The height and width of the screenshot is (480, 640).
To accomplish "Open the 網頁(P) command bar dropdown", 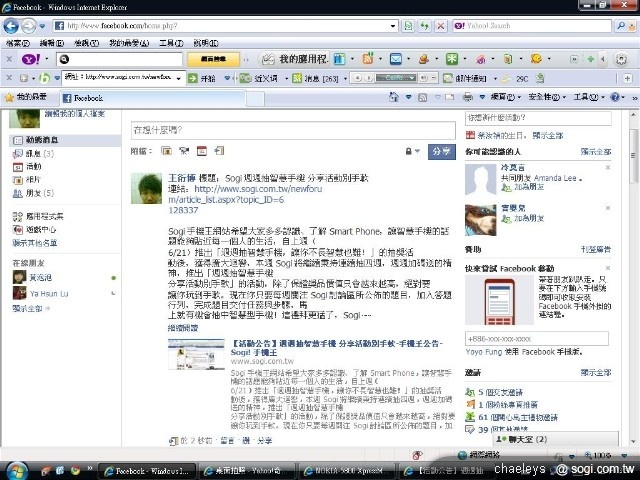I will (x=506, y=97).
